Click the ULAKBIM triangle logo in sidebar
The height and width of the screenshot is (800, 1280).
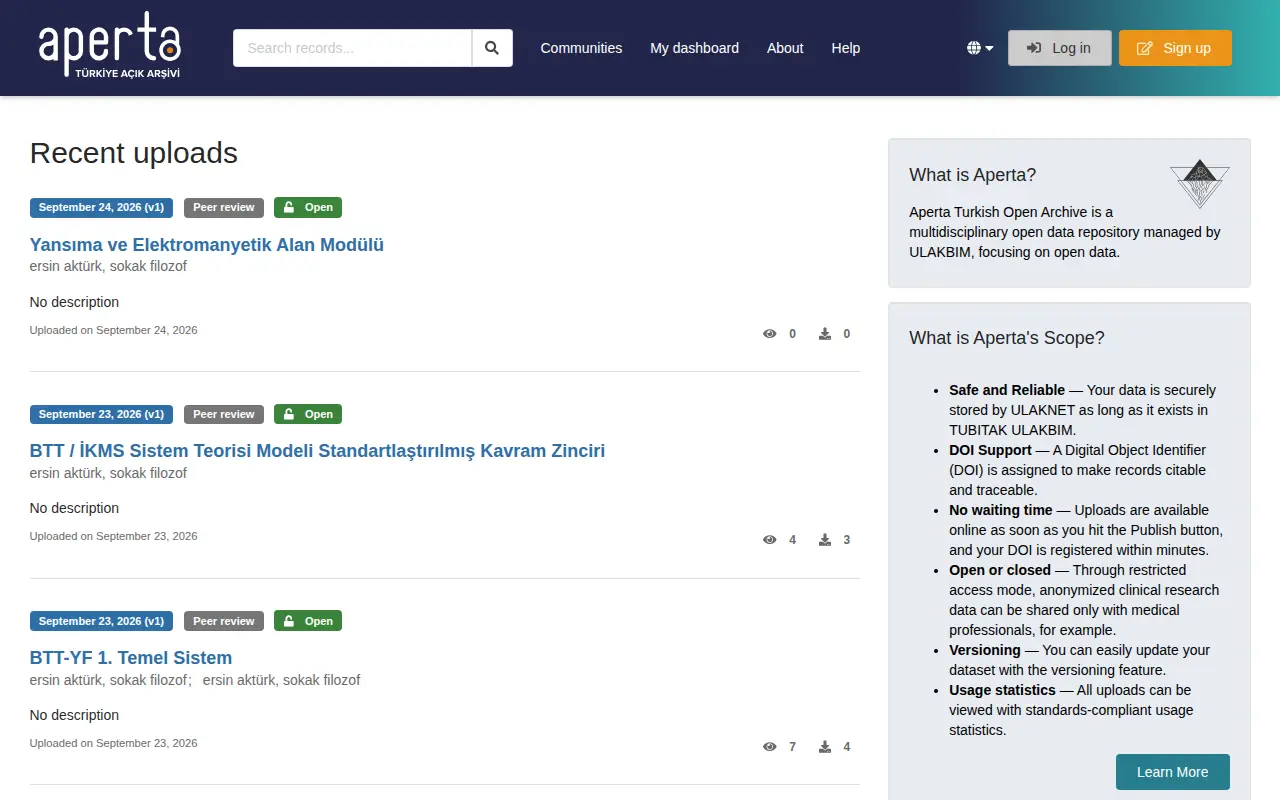click(x=1200, y=184)
